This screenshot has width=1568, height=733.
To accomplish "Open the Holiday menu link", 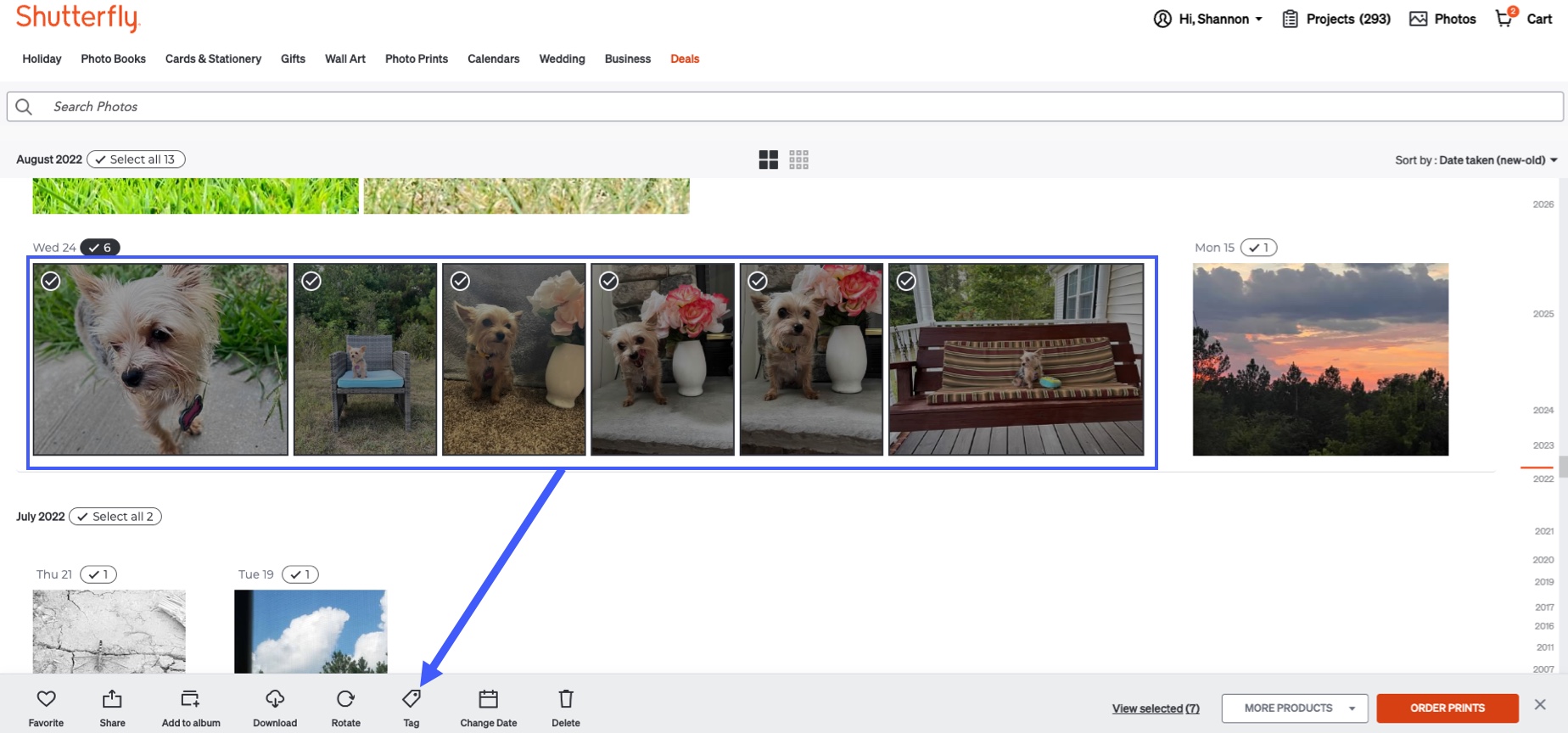I will [x=42, y=59].
